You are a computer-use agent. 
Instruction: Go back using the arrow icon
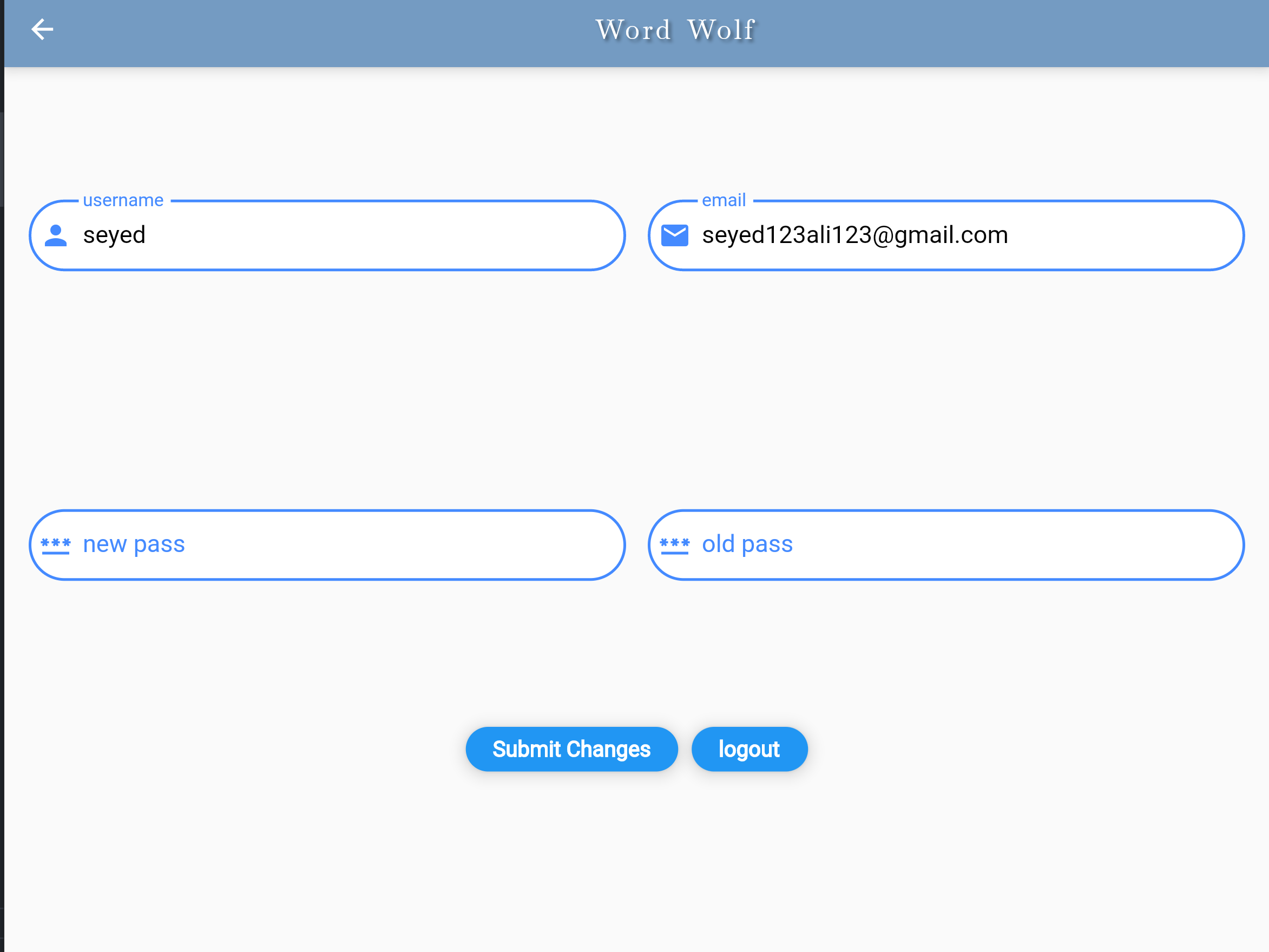(x=42, y=29)
